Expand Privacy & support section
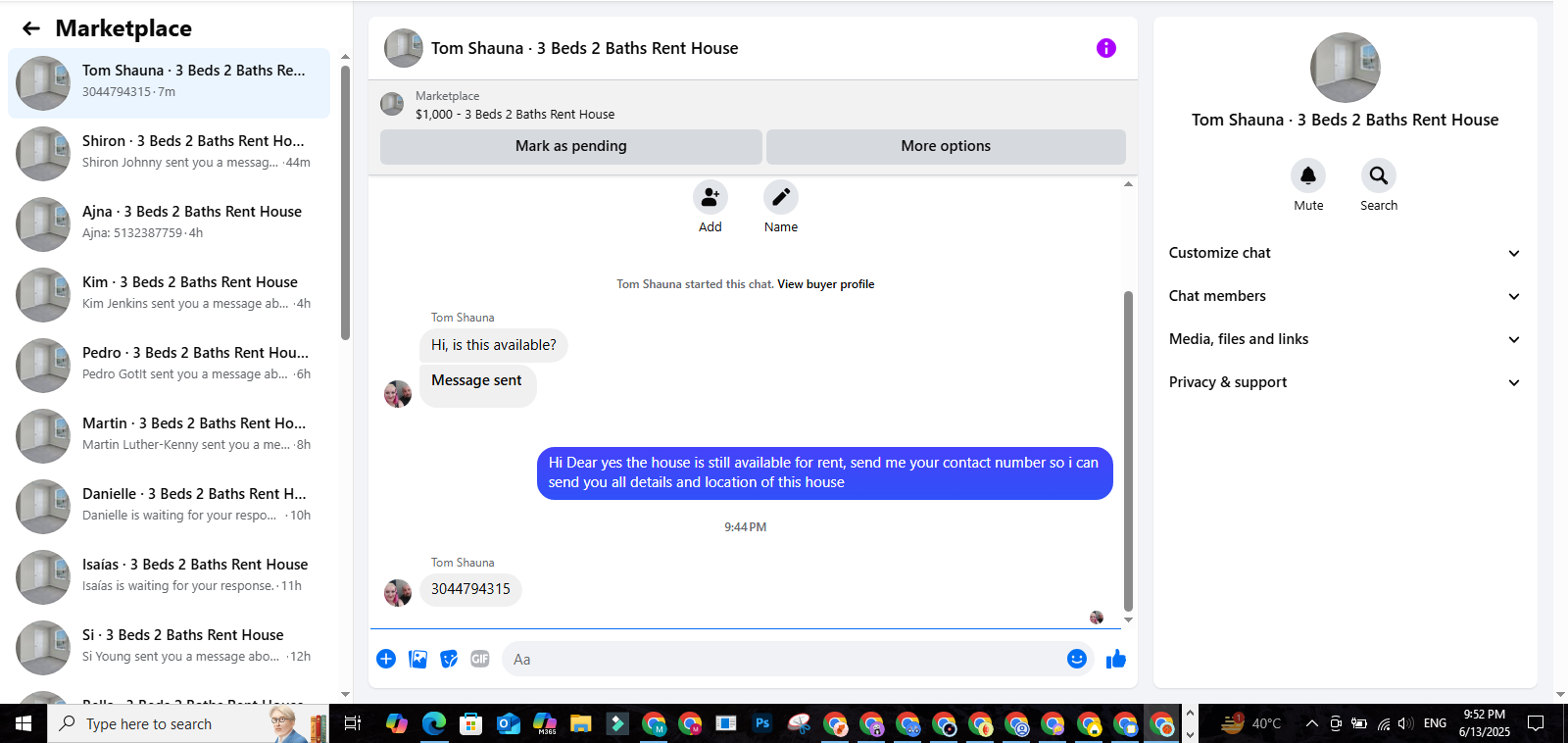 point(1345,382)
